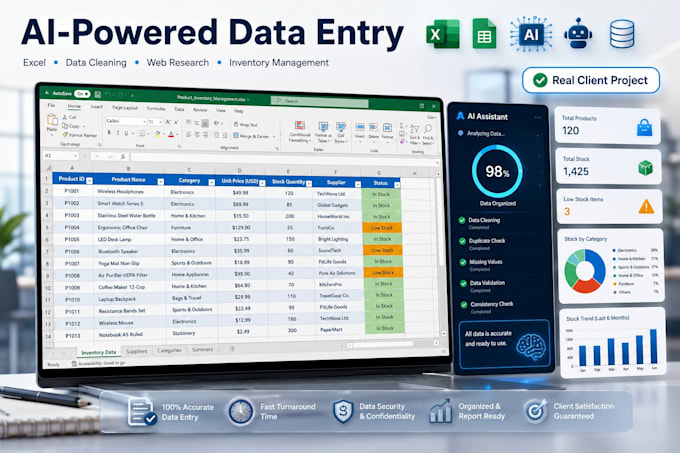The width and height of the screenshot is (680, 453).
Task: Open the Category column filter dropdown
Action: [212, 183]
